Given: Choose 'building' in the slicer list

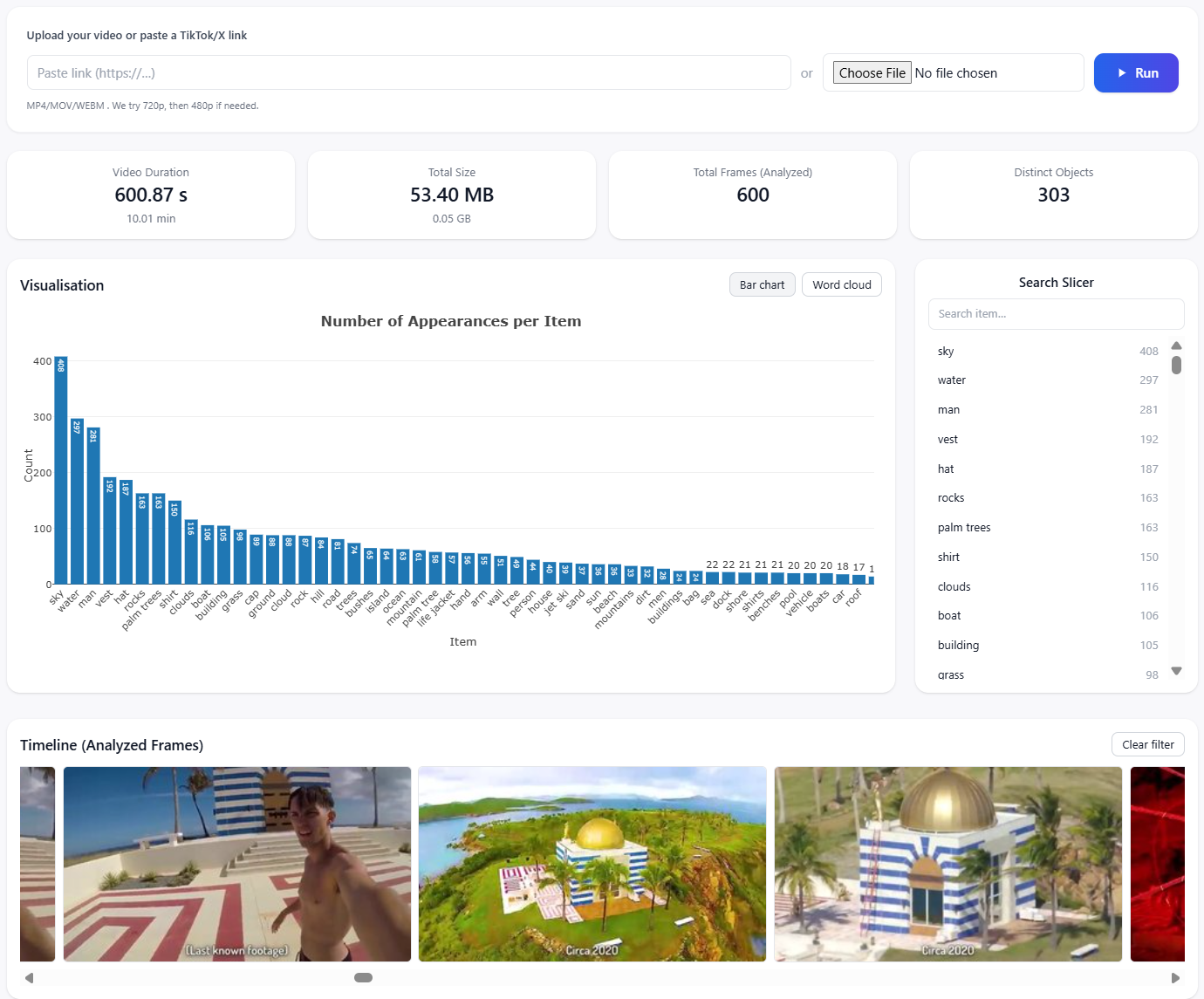Looking at the screenshot, I should coord(958,646).
